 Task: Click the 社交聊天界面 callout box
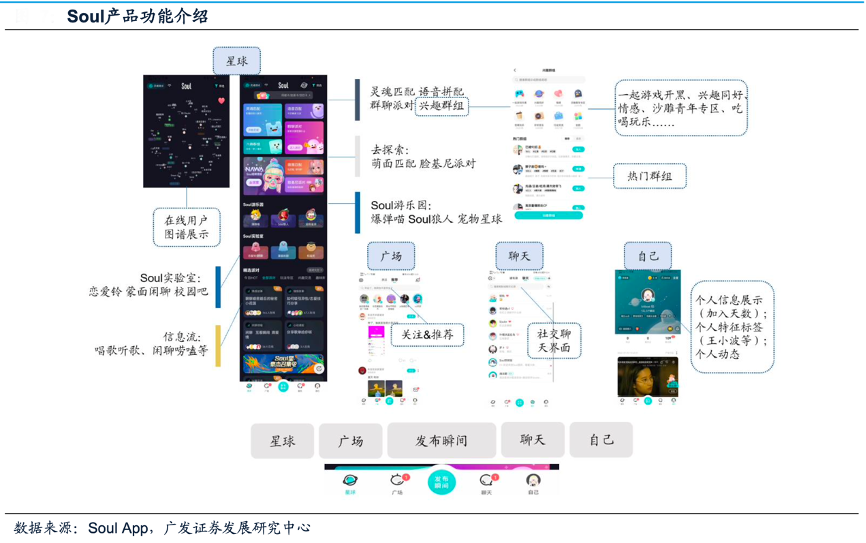pos(552,340)
